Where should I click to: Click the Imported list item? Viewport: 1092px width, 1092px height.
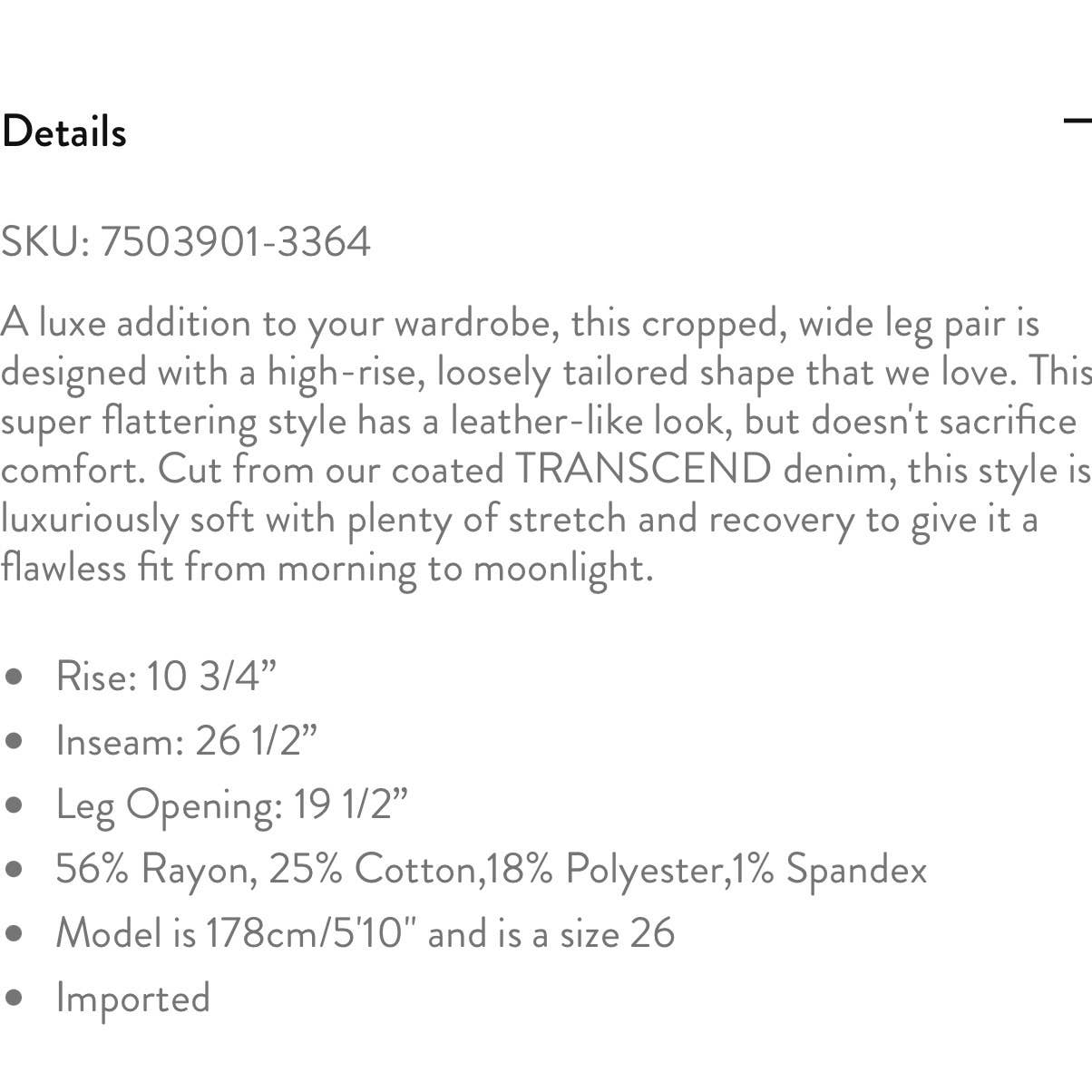tap(132, 998)
